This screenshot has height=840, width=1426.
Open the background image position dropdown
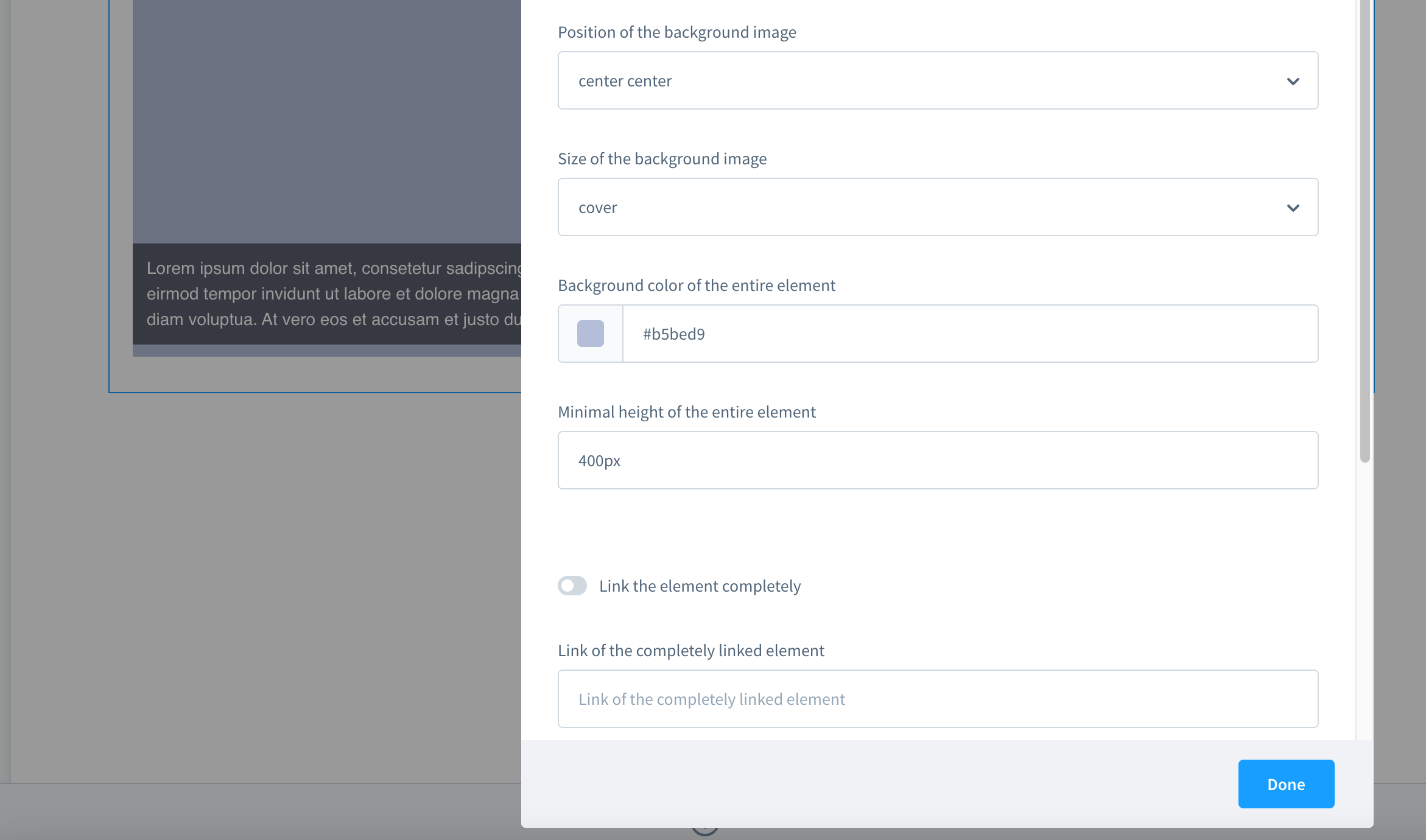click(938, 80)
